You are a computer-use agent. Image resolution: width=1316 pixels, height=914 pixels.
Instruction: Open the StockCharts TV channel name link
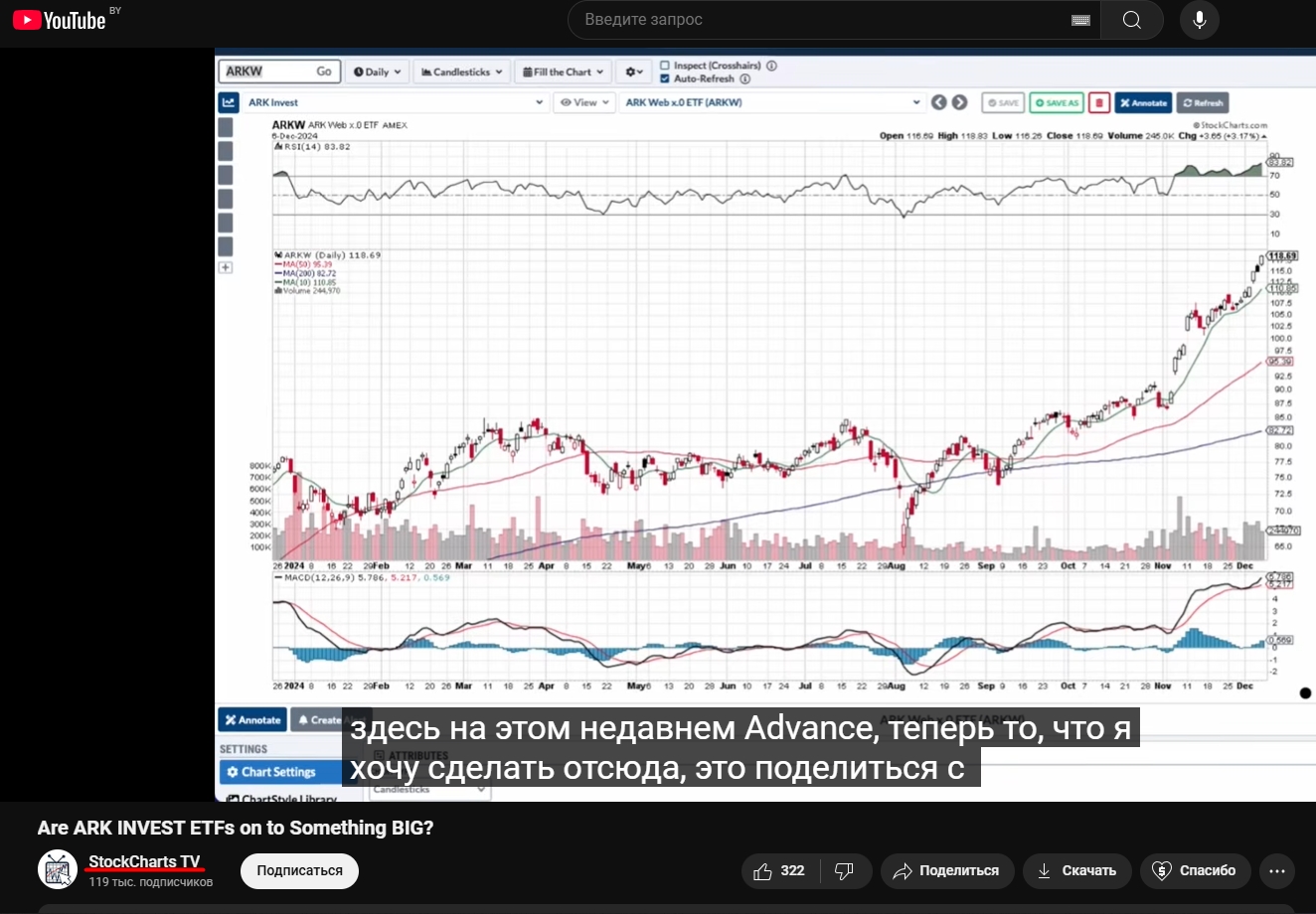pyautogui.click(x=144, y=861)
